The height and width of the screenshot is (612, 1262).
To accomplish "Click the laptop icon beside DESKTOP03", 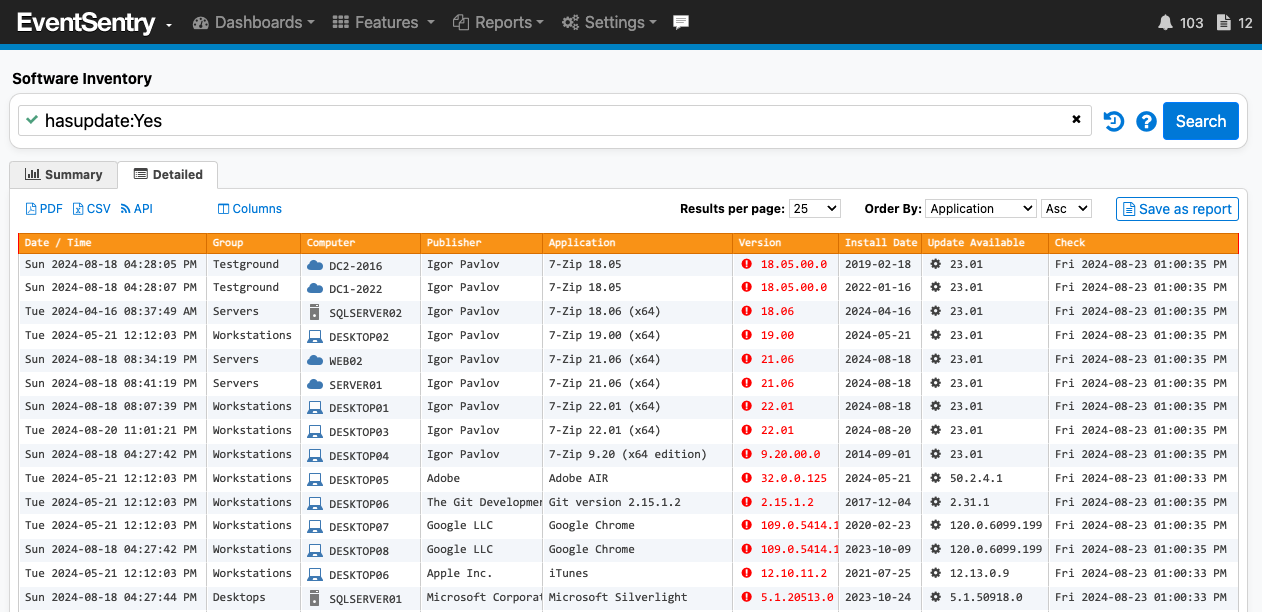I will pos(315,431).
